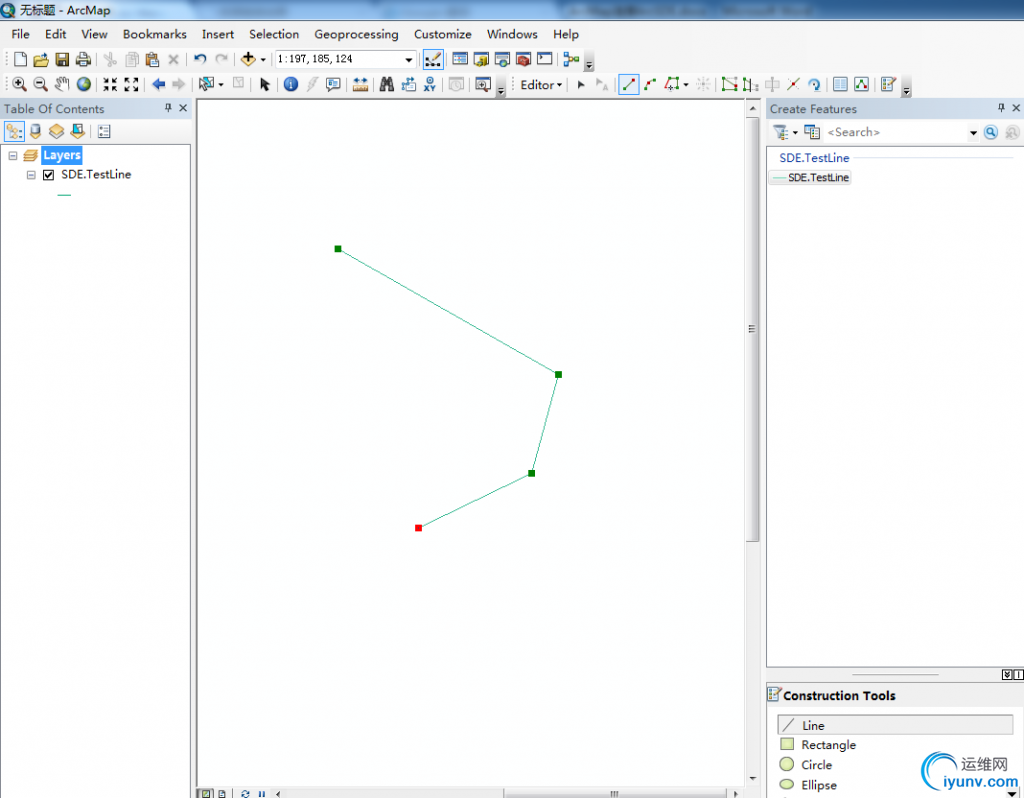Open the File menu
Viewport: 1024px width, 798px height.
pos(20,34)
